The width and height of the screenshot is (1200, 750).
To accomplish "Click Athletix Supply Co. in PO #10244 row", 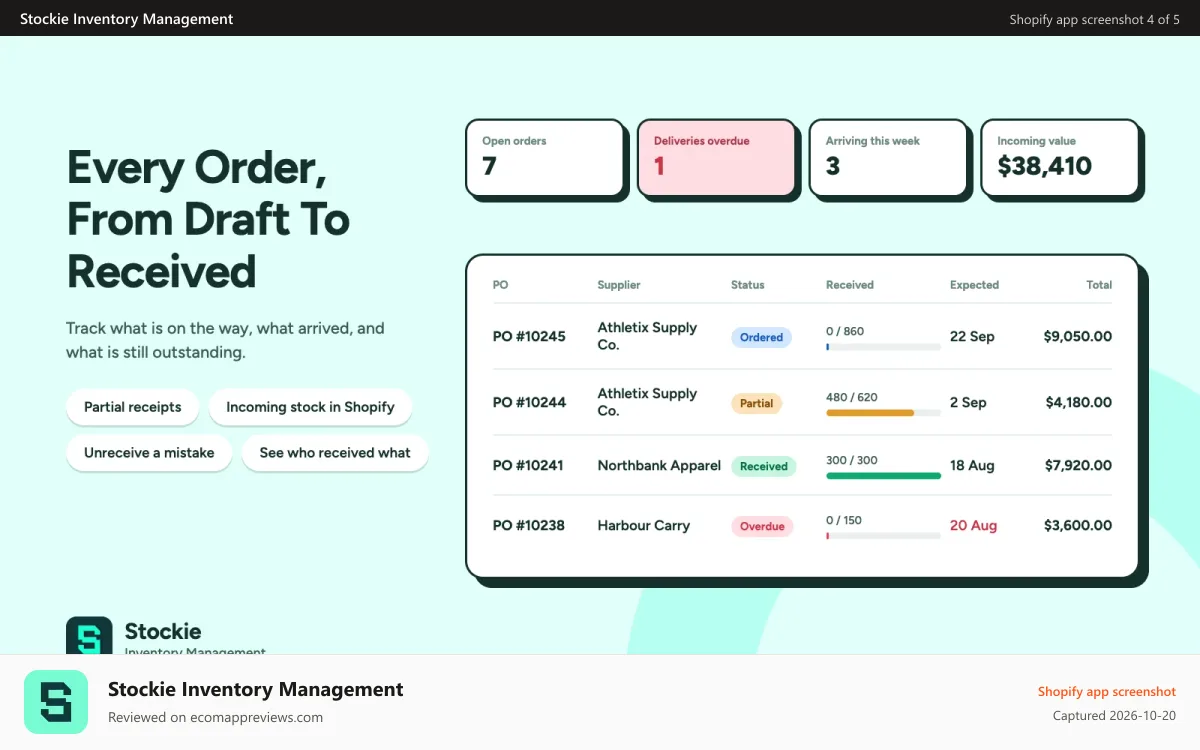I will (647, 402).
